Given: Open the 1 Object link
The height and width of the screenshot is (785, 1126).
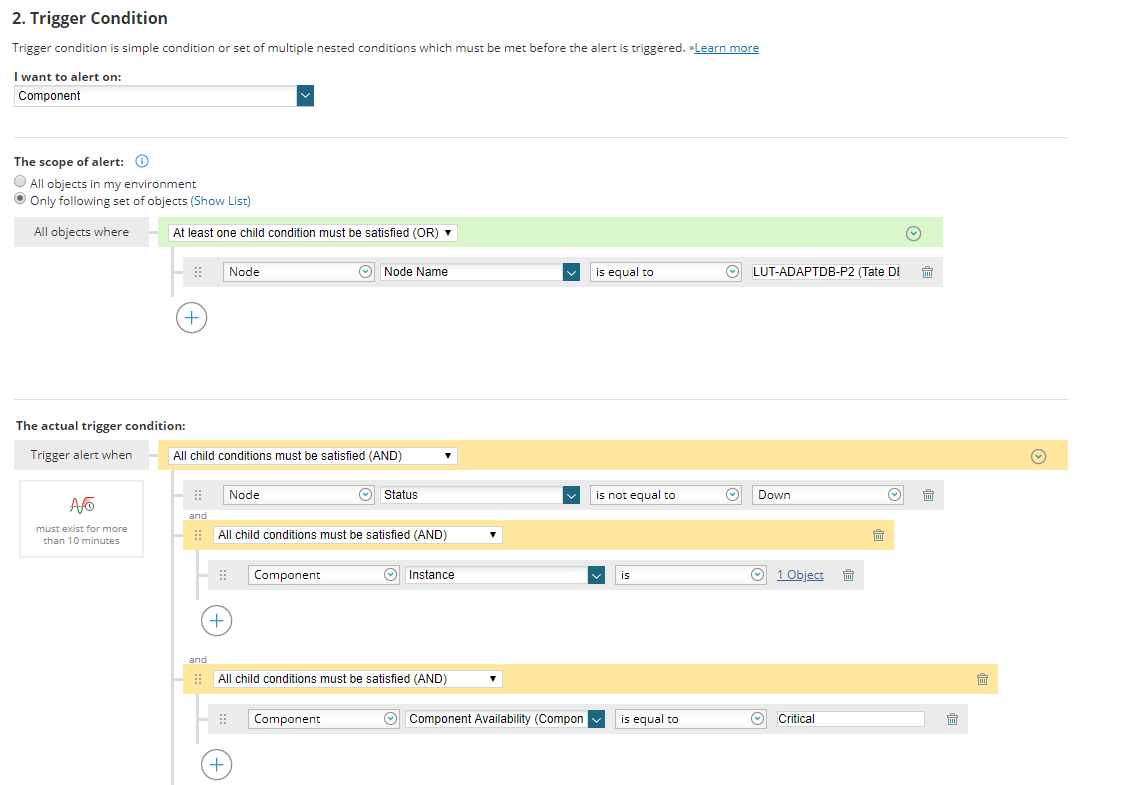Looking at the screenshot, I should coord(800,575).
